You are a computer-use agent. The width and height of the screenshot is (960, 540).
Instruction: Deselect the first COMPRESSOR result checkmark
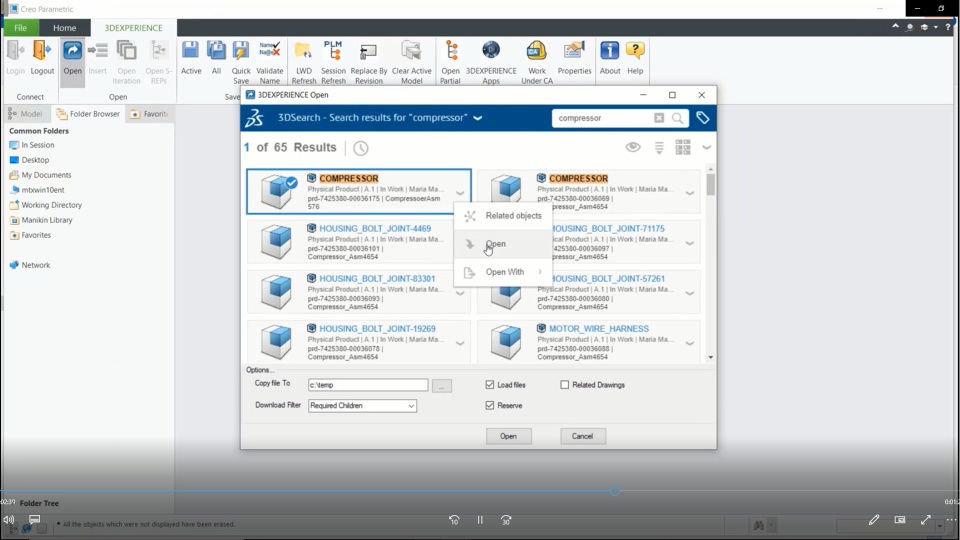click(291, 182)
